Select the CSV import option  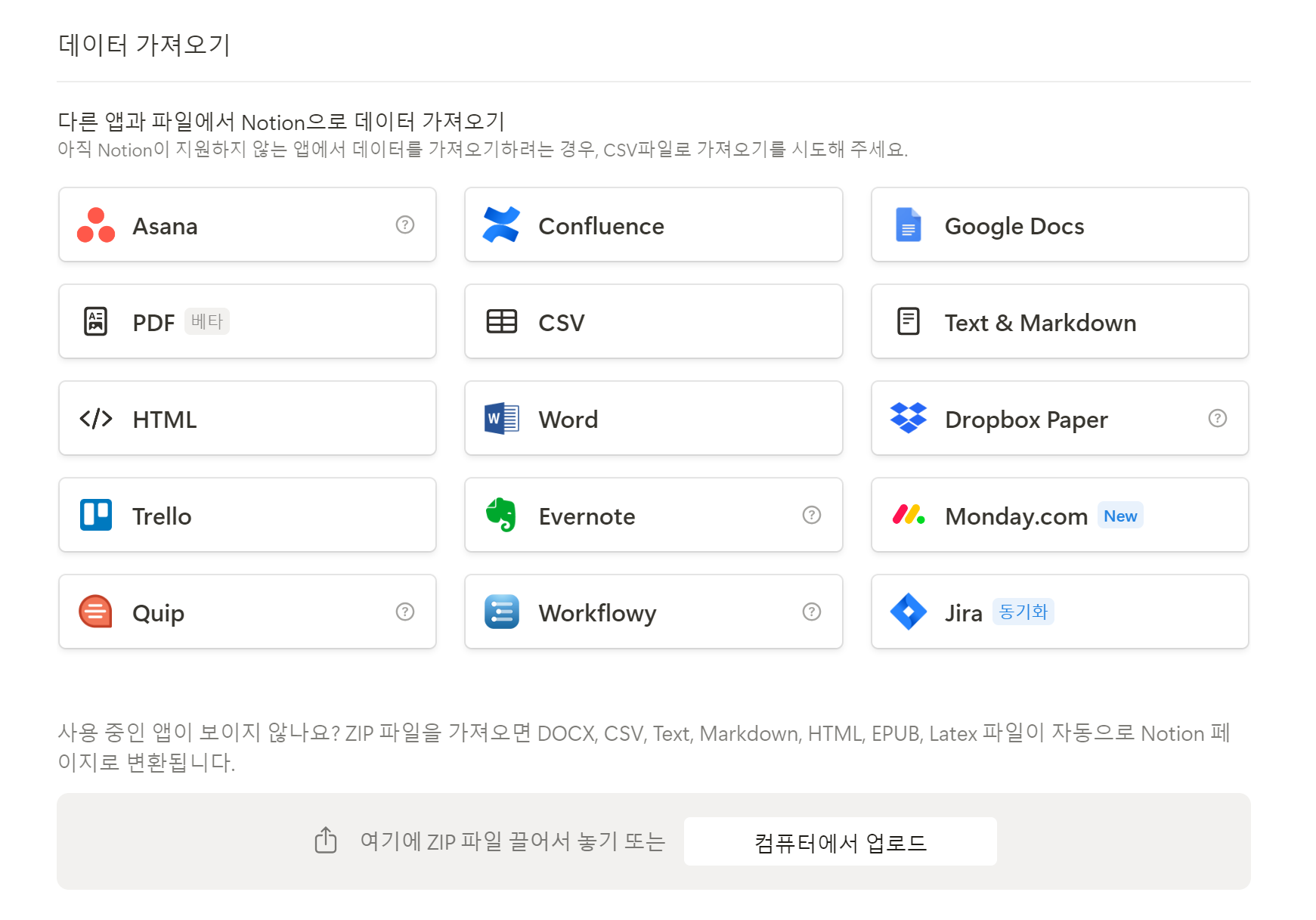(653, 321)
